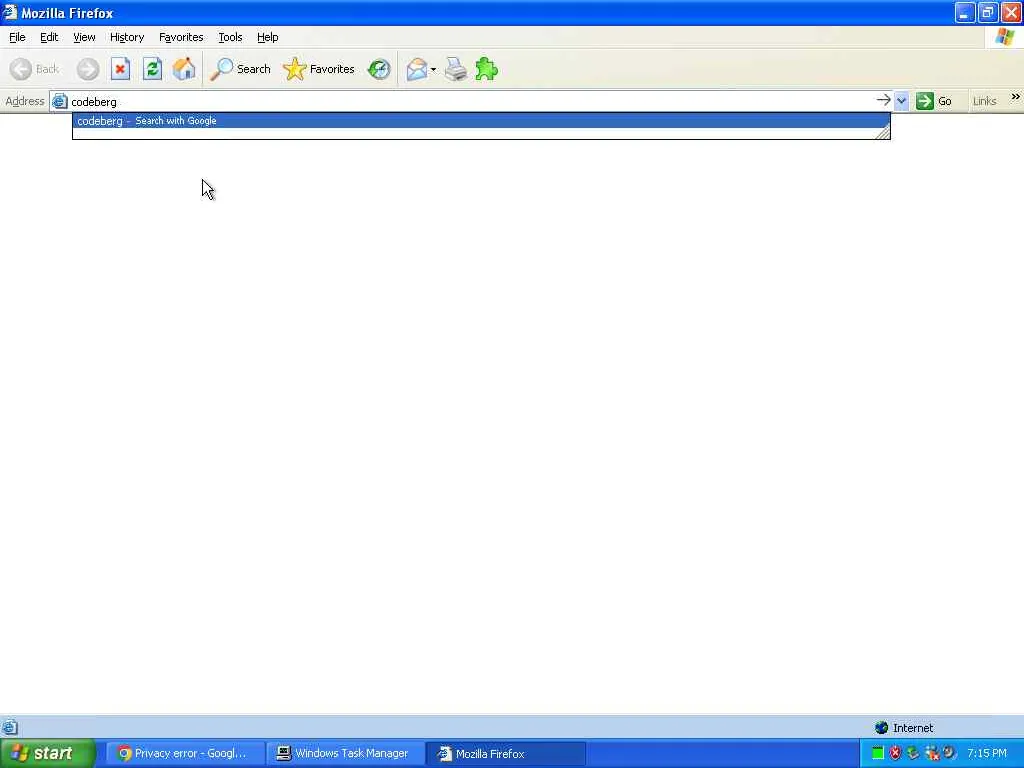Click the status bar page icon
This screenshot has height=768, width=1024.
(10, 727)
